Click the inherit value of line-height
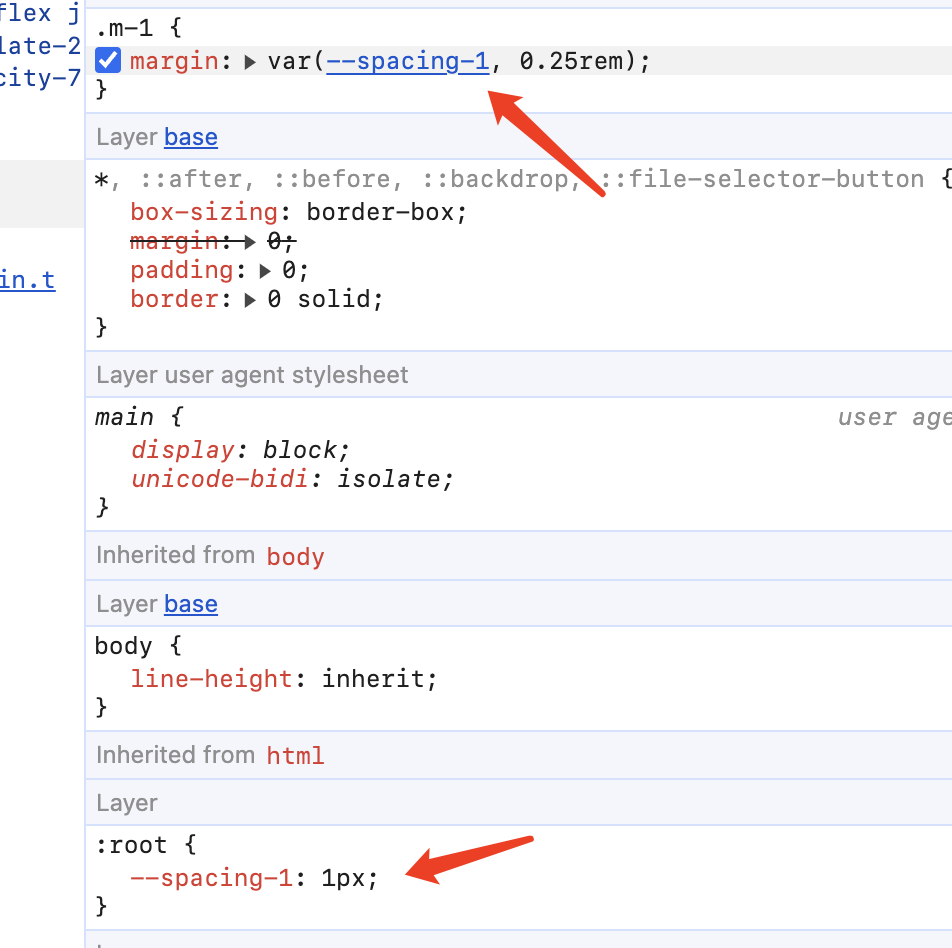 pyautogui.click(x=373, y=679)
